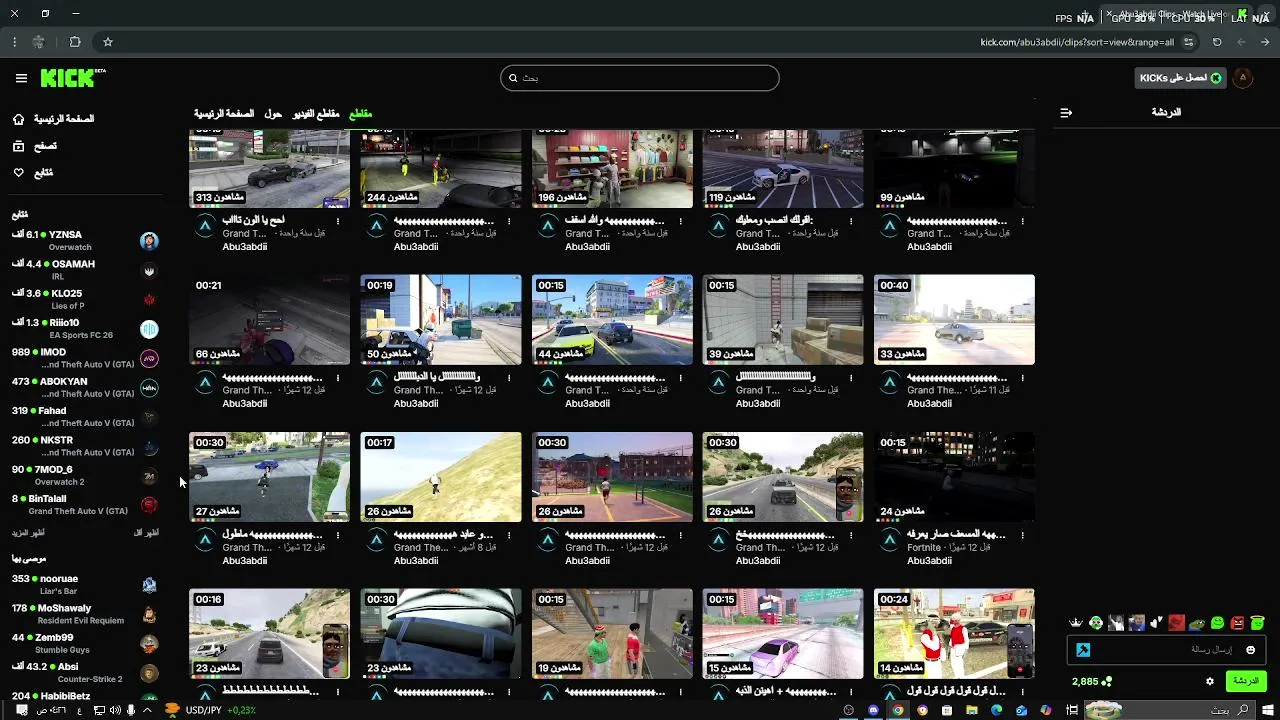Play the 00:21 clip with 66 views
Screen dimensions: 1280x720
(x=269, y=320)
